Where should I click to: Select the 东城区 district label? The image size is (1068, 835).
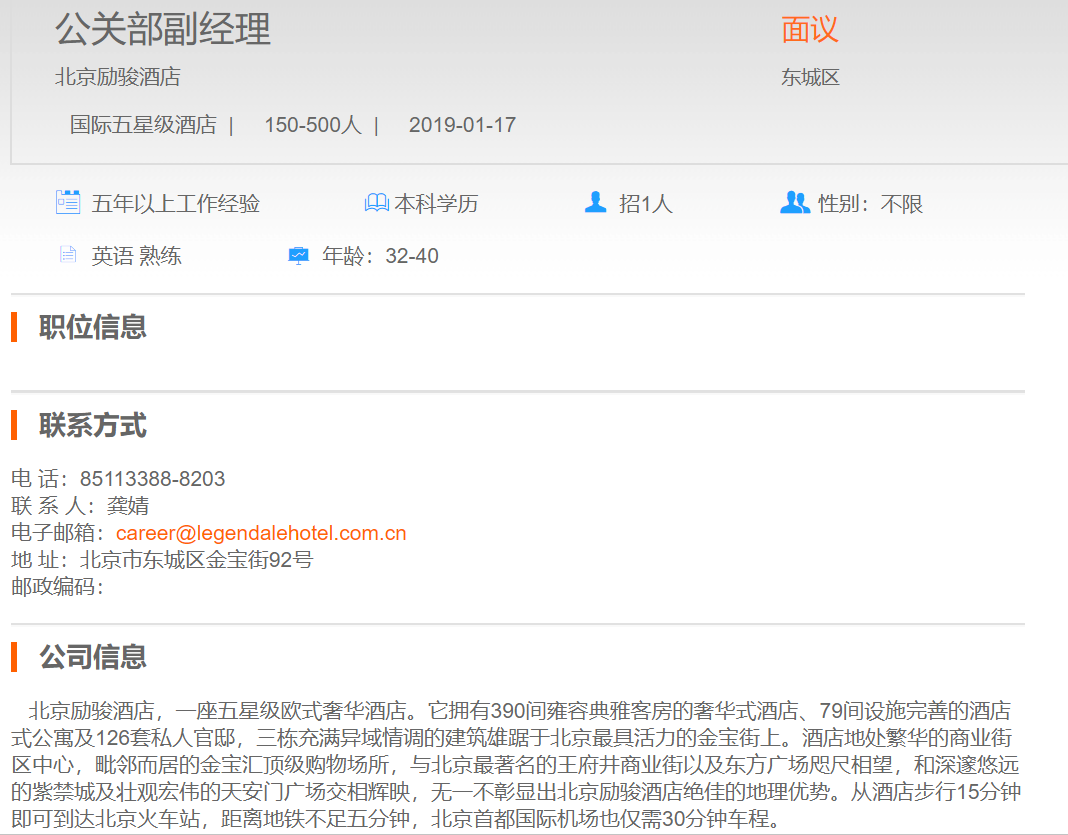(x=810, y=77)
